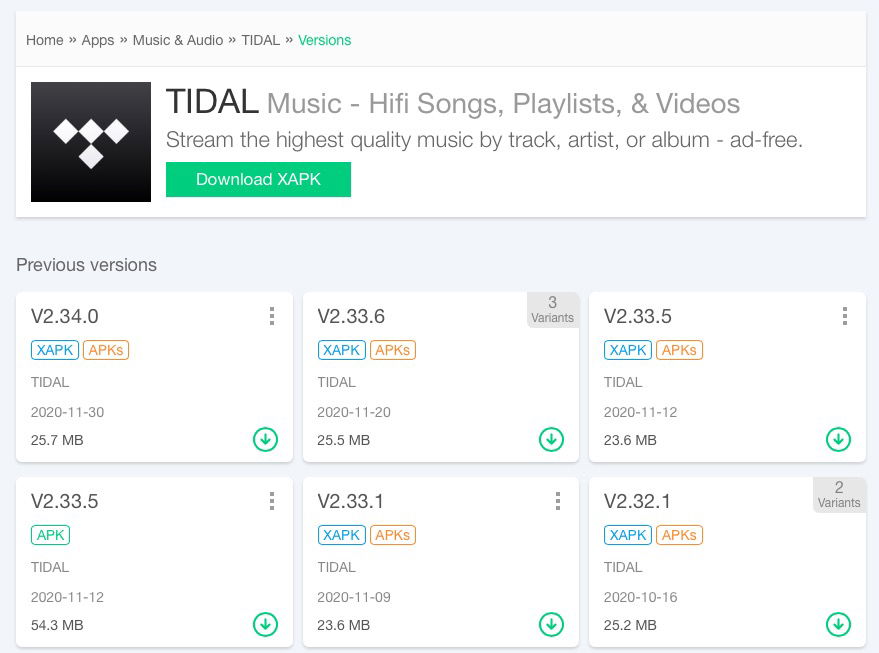Click the 2020-10-16 release date
The image size is (879, 653).
pyautogui.click(x=640, y=598)
